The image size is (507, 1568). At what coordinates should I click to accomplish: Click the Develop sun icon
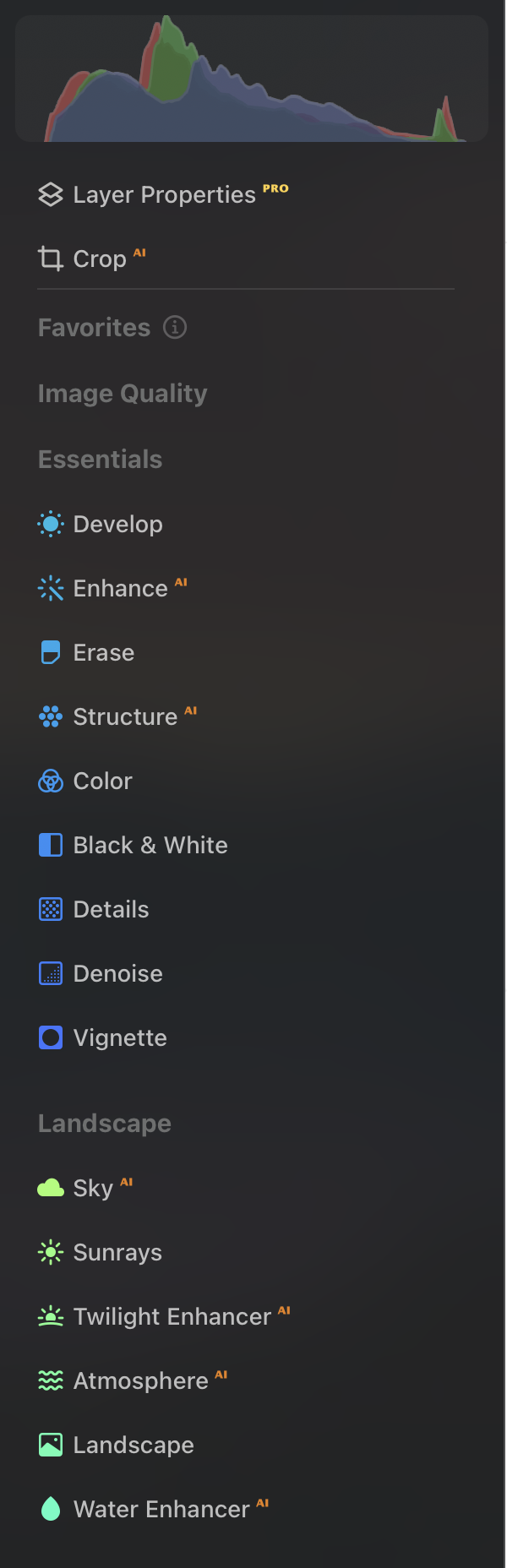tap(51, 524)
